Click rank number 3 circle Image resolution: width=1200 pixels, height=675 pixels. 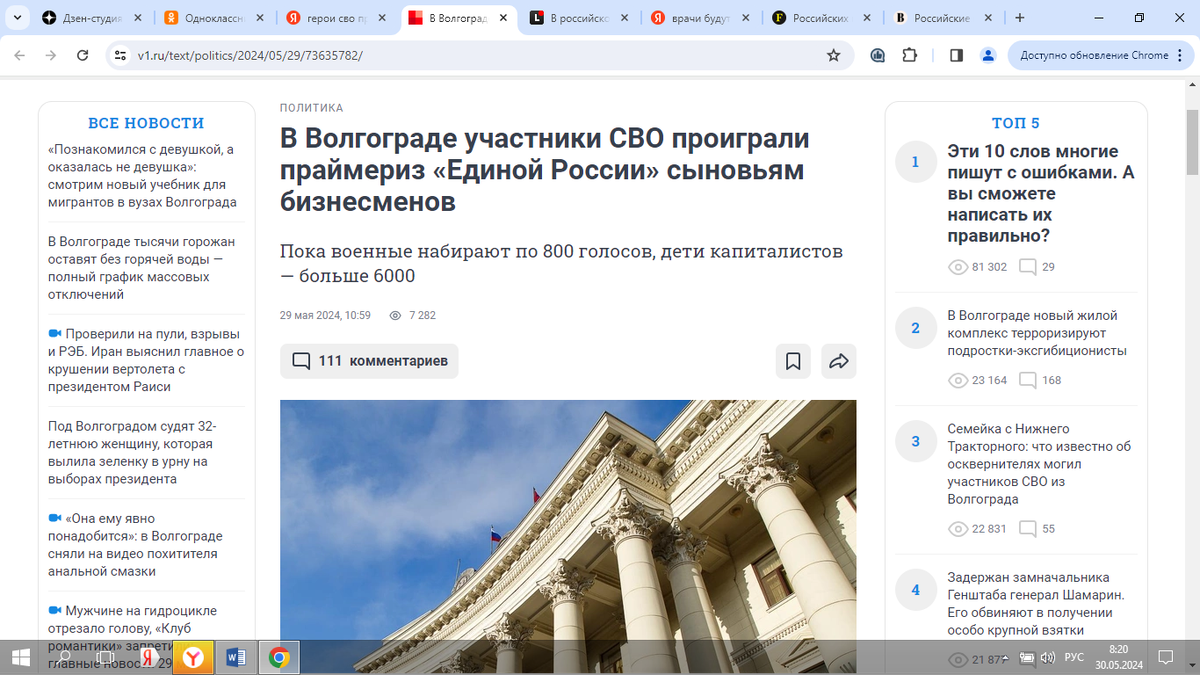tap(915, 441)
